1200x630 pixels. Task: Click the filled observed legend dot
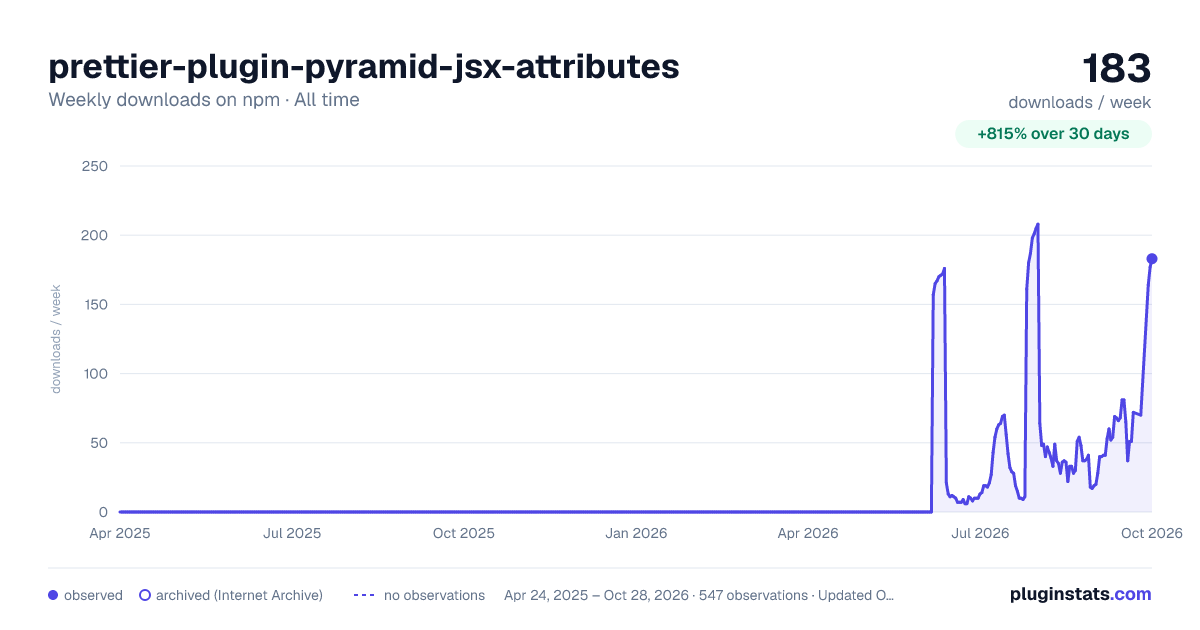53,595
